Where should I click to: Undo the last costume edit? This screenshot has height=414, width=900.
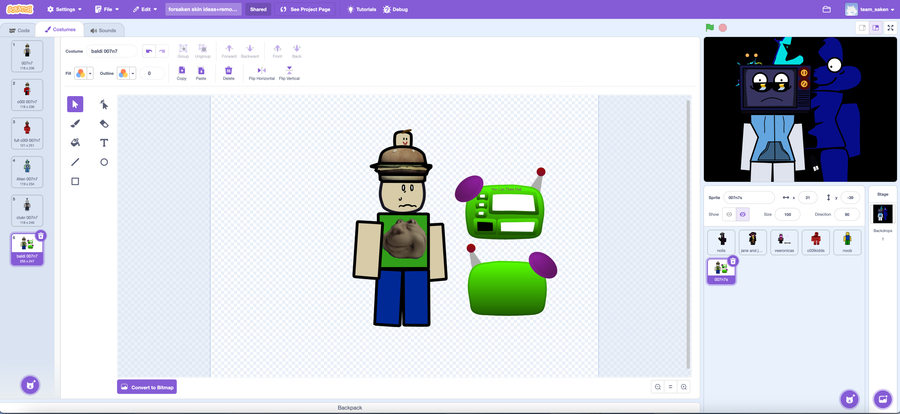(149, 51)
